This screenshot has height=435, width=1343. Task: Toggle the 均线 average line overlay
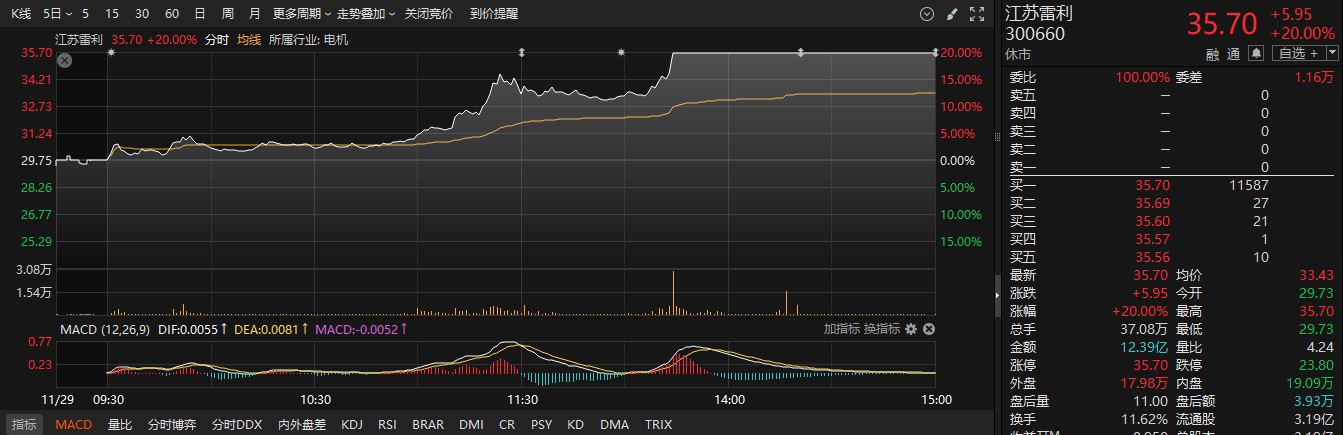[249, 40]
